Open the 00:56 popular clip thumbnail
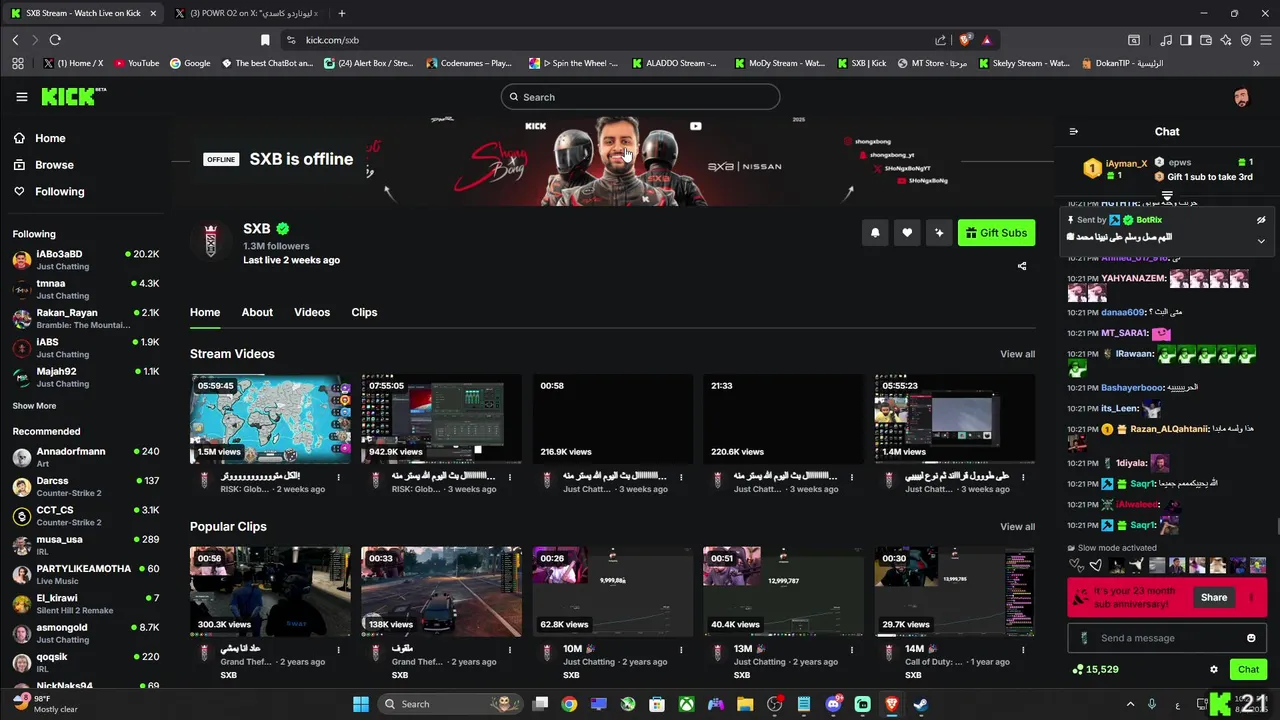 coord(270,591)
